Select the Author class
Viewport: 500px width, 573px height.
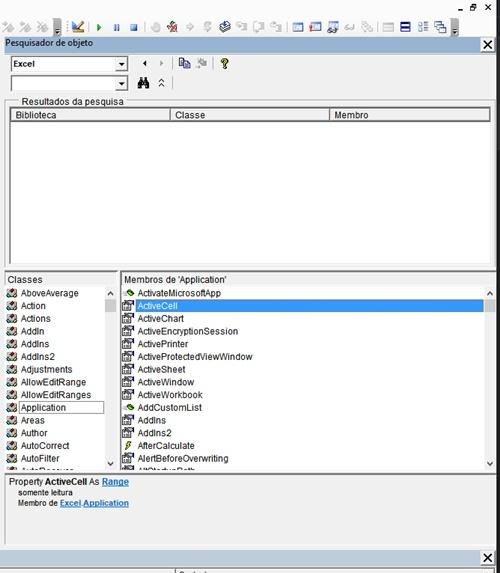[34, 433]
